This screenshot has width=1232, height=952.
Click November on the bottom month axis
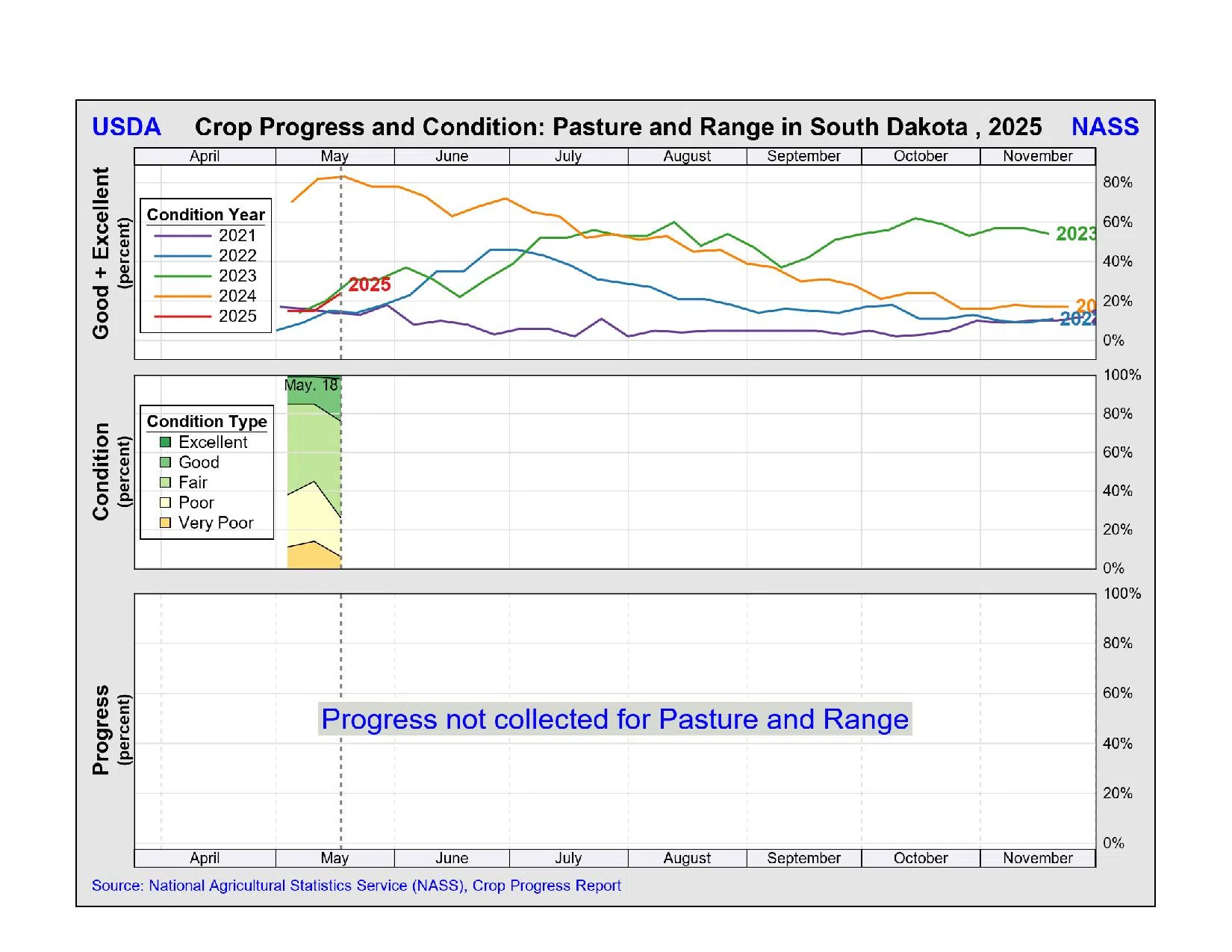[x=1037, y=858]
